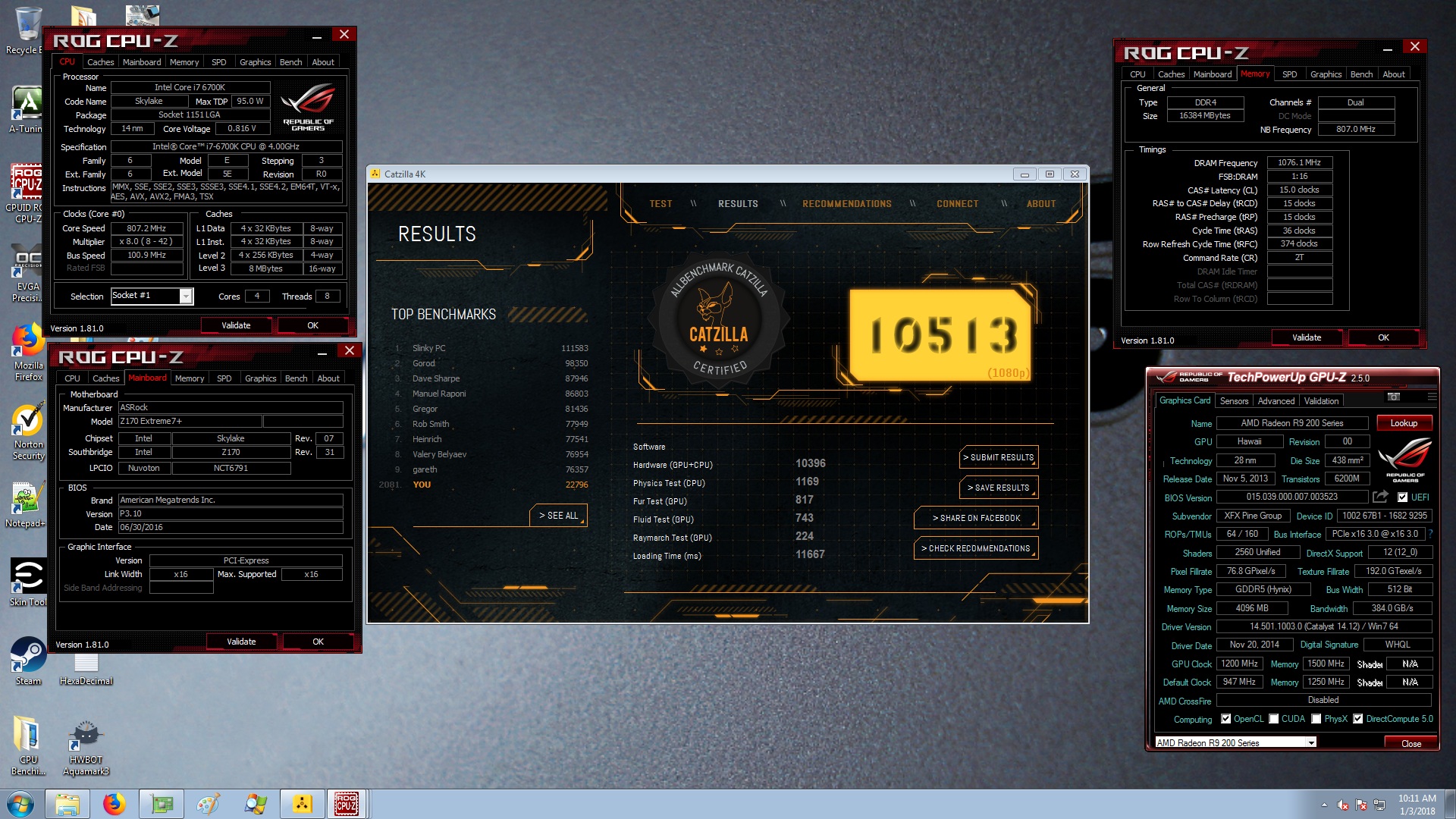Click SEE ALL top benchmarks

pyautogui.click(x=558, y=516)
